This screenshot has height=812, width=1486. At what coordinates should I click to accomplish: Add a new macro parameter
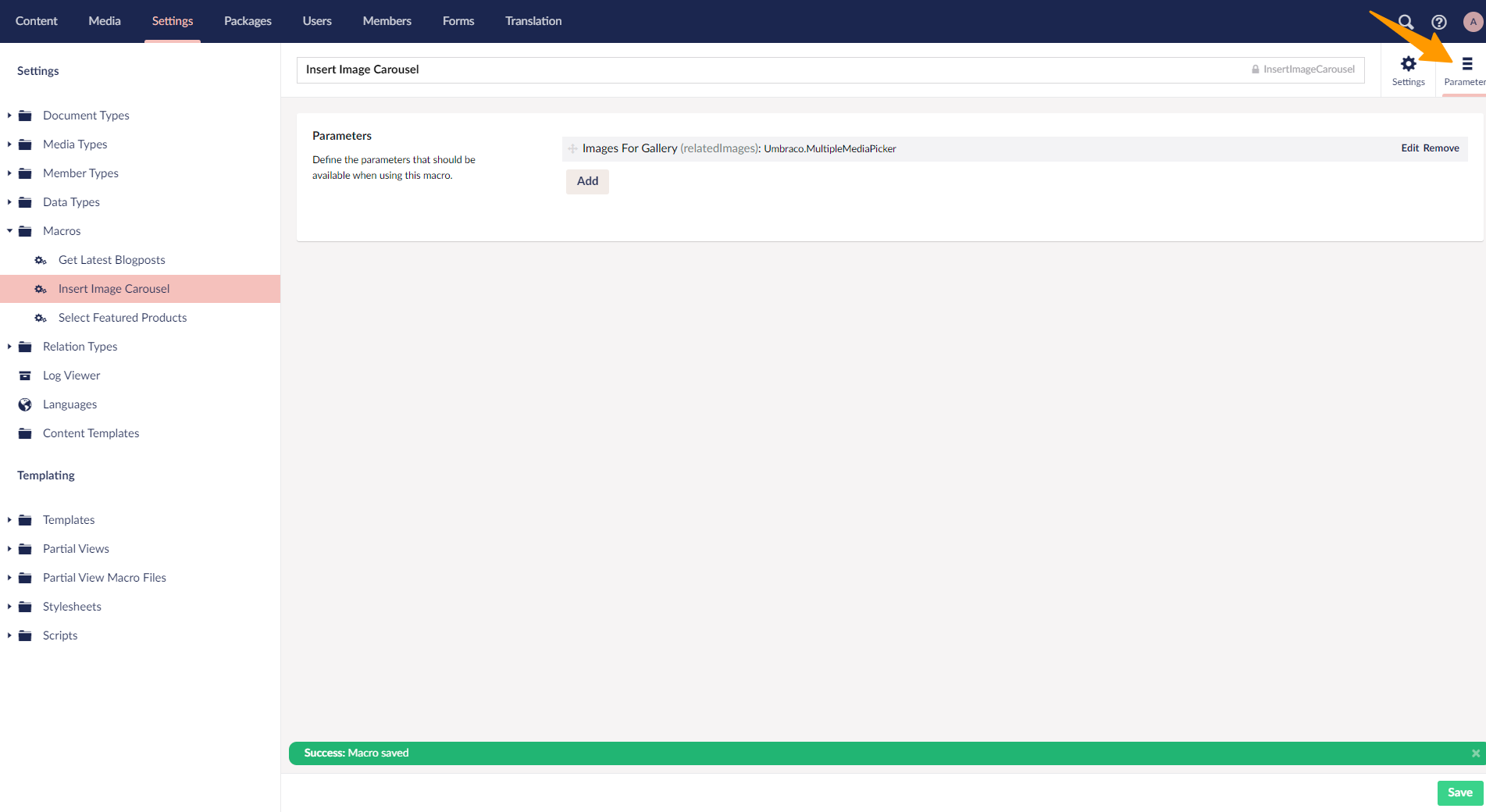tap(587, 181)
